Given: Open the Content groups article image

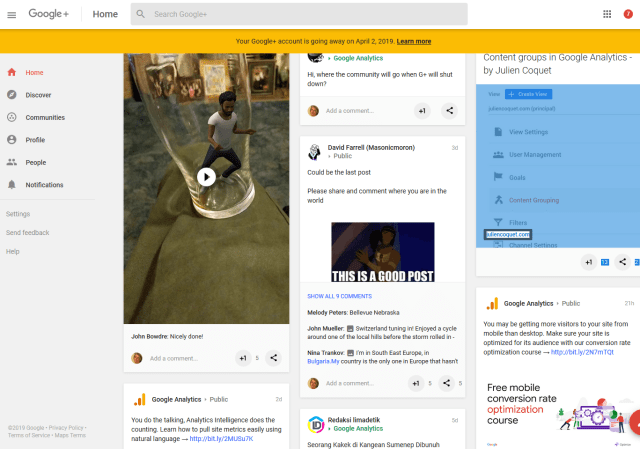Looking at the screenshot, I should (x=558, y=166).
